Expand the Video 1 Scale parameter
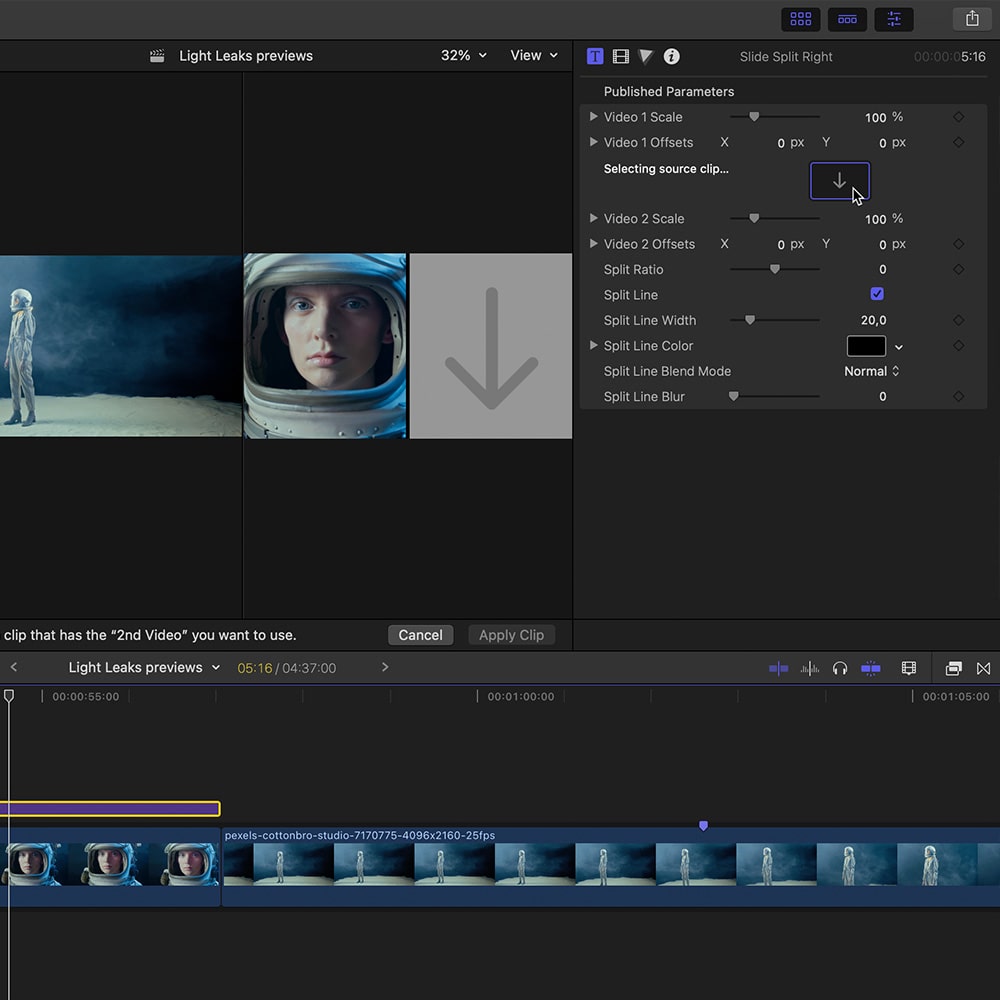Screen dimensions: 1000x1000 pos(594,117)
